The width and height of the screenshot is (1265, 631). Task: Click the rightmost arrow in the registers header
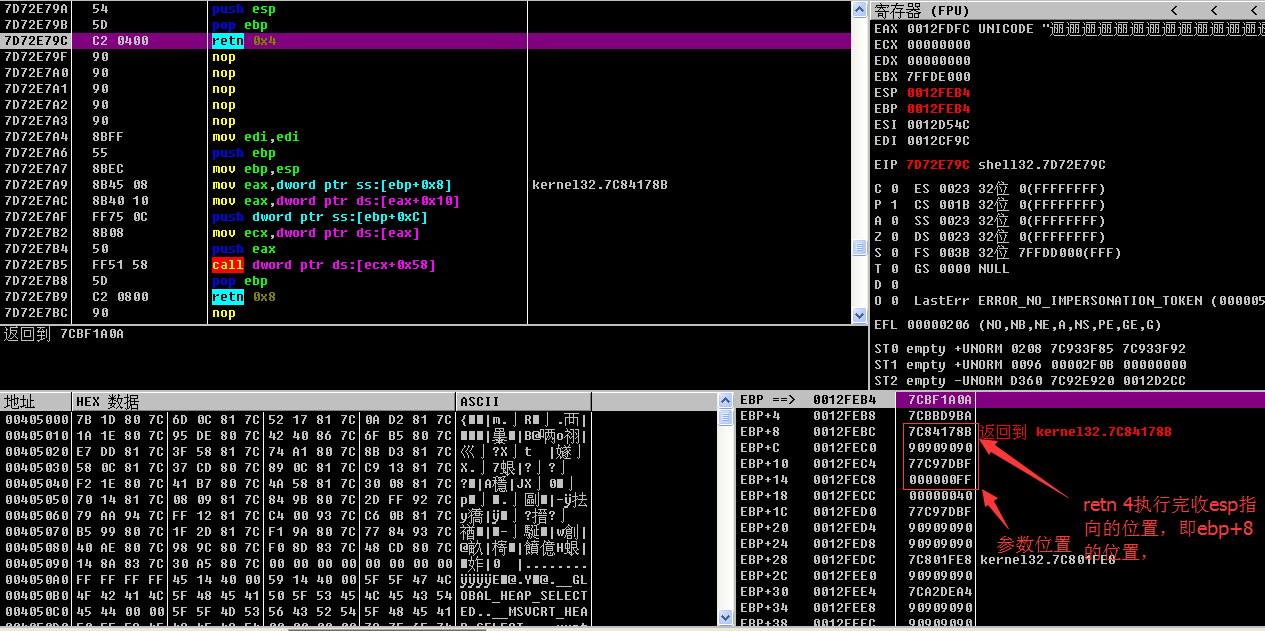tap(1255, 10)
